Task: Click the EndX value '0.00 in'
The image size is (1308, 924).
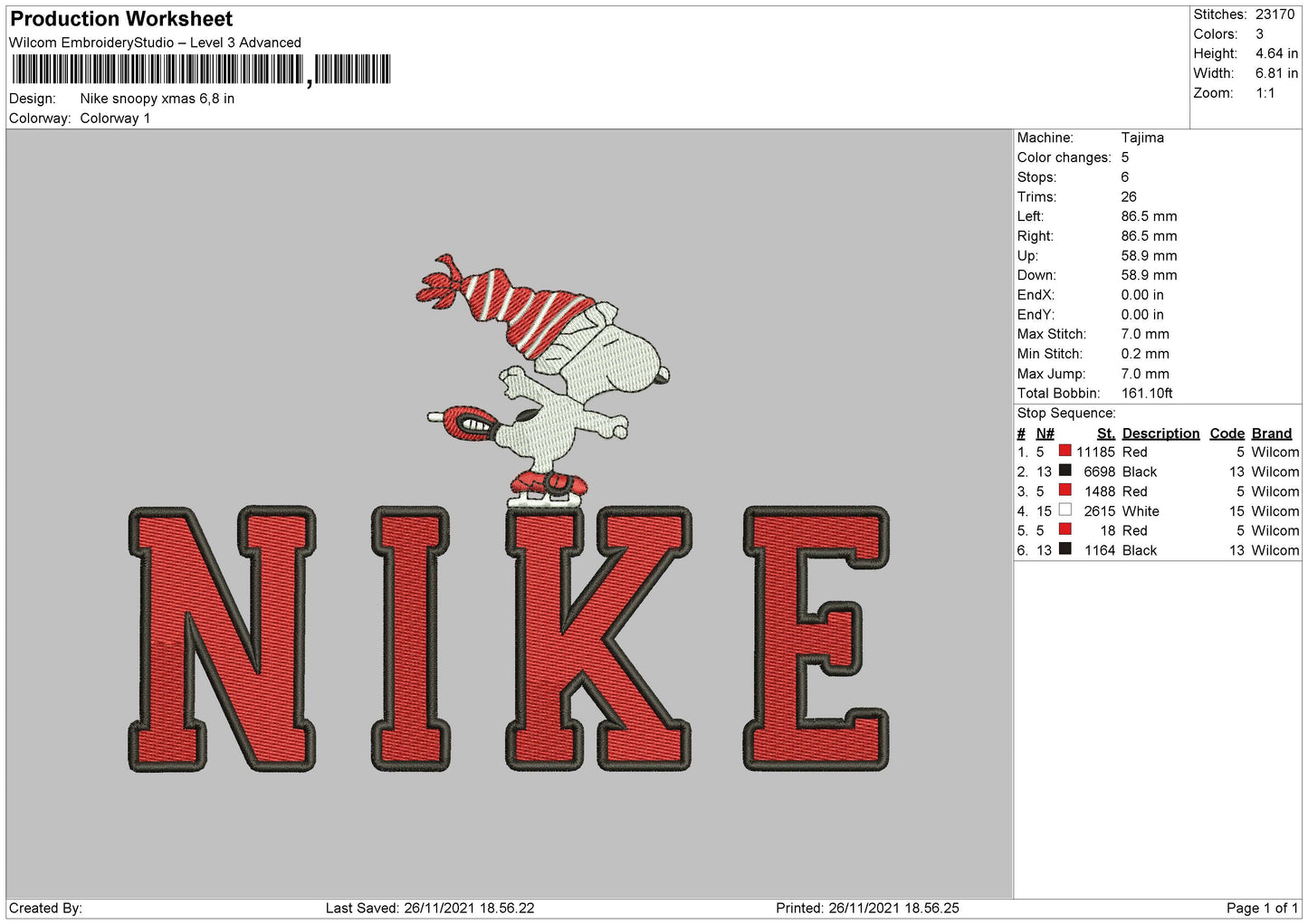Action: click(x=1142, y=295)
